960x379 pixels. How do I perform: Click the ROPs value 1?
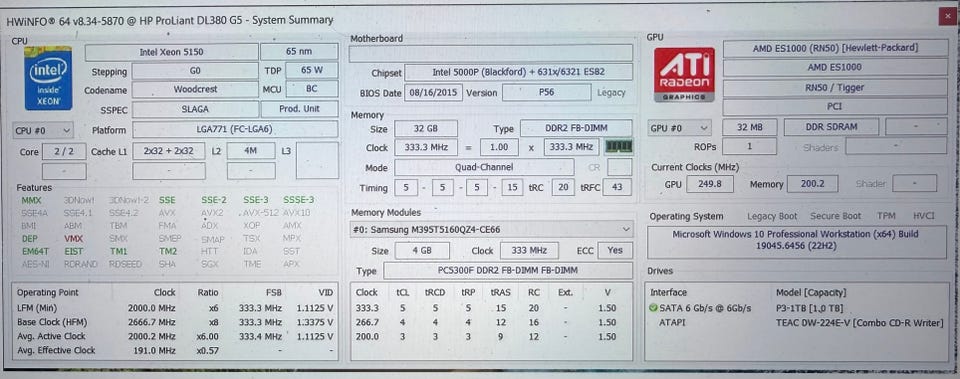749,146
